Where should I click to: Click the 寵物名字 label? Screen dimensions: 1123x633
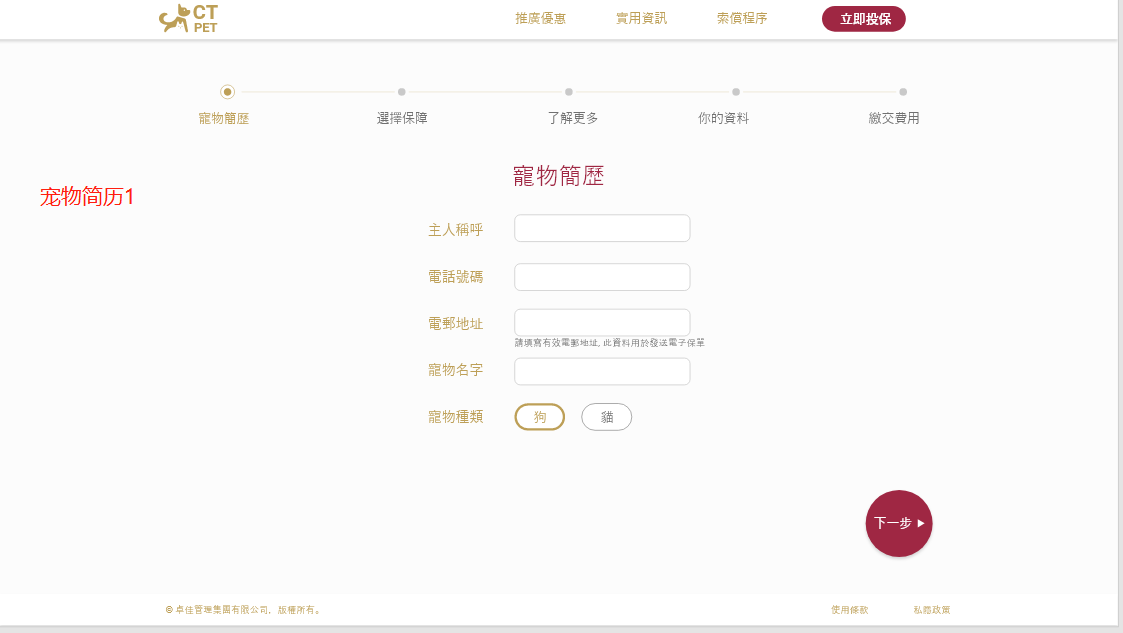(x=456, y=370)
